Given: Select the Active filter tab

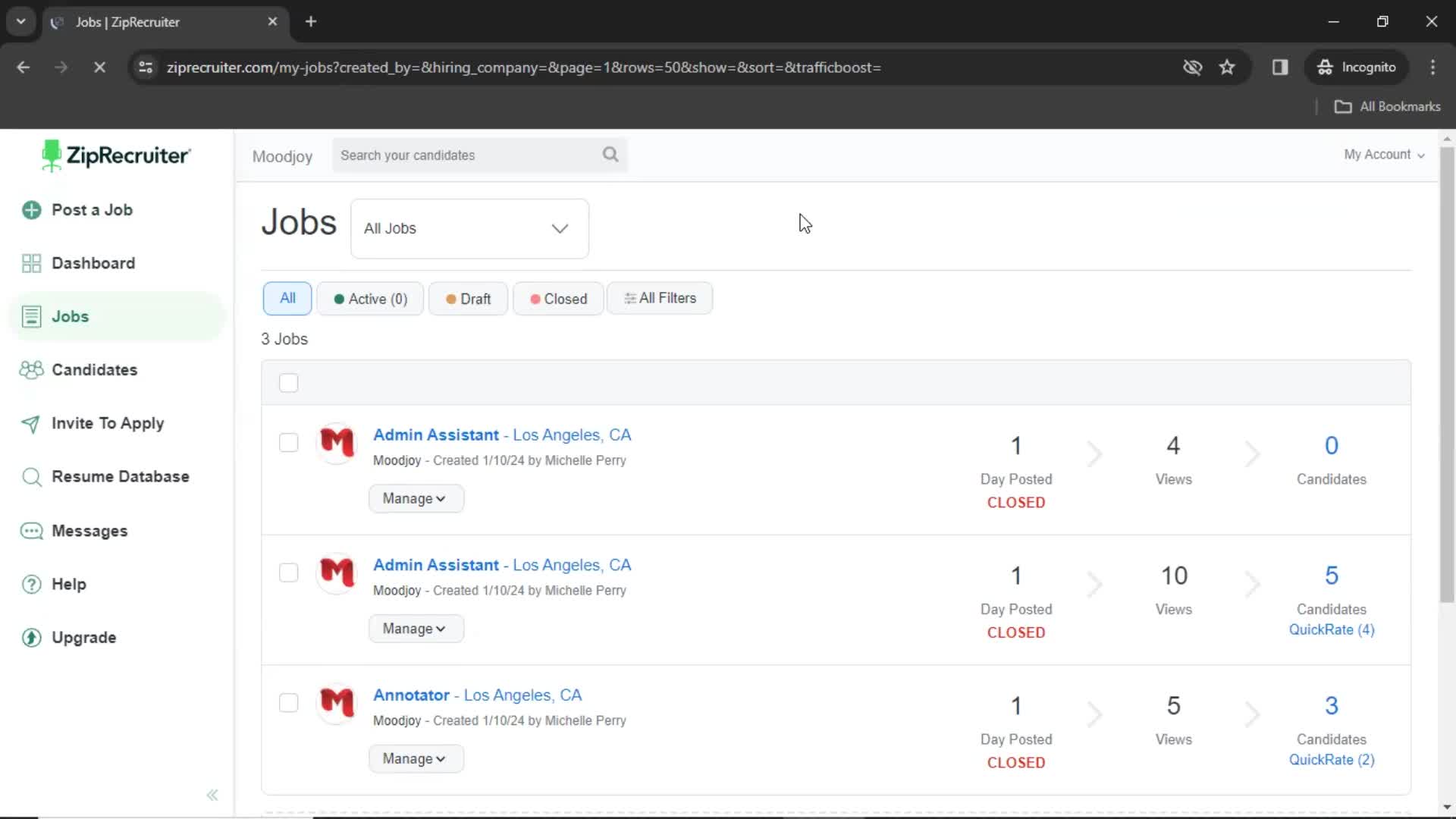Looking at the screenshot, I should [370, 298].
